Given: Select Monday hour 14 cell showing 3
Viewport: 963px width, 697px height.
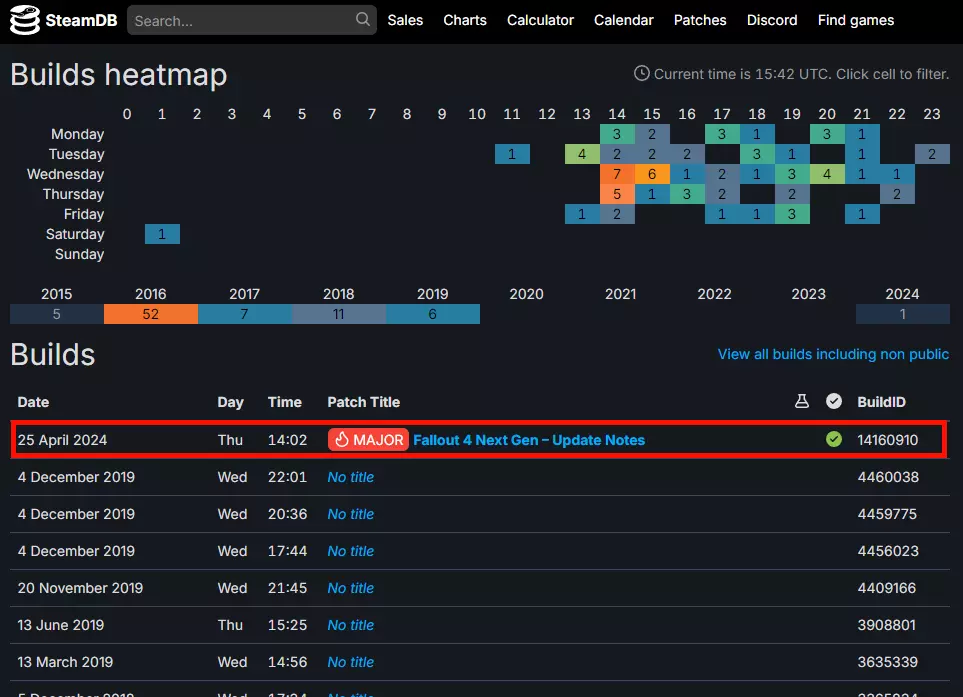Looking at the screenshot, I should [x=617, y=134].
